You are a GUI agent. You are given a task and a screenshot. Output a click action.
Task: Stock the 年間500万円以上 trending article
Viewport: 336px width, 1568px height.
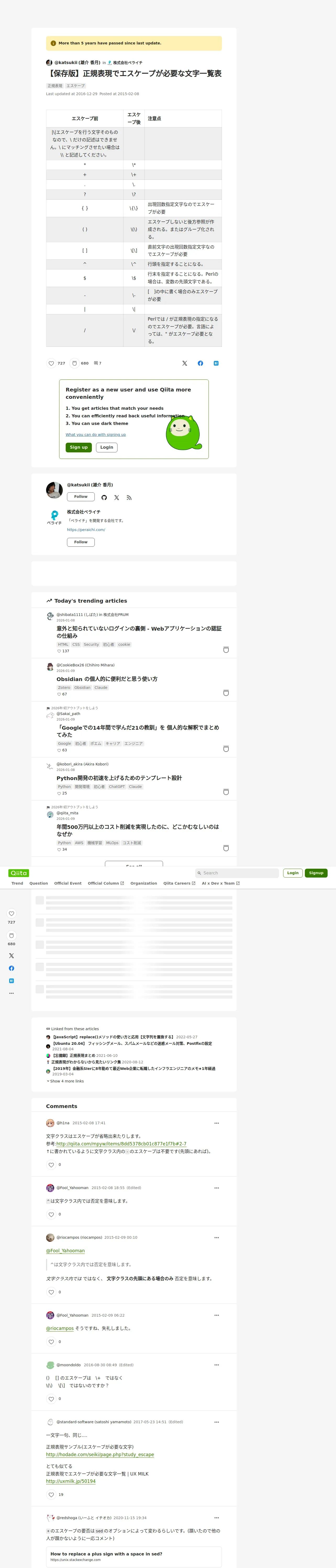click(226, 849)
